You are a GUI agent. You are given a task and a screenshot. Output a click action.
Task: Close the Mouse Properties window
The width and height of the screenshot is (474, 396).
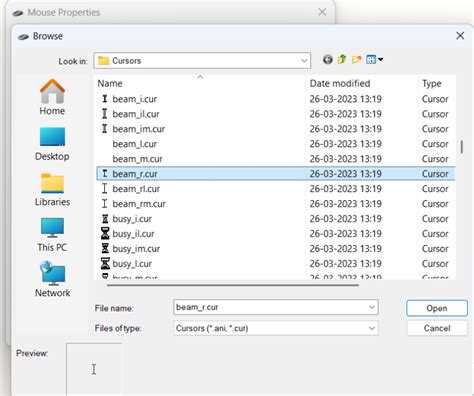pyautogui.click(x=322, y=12)
